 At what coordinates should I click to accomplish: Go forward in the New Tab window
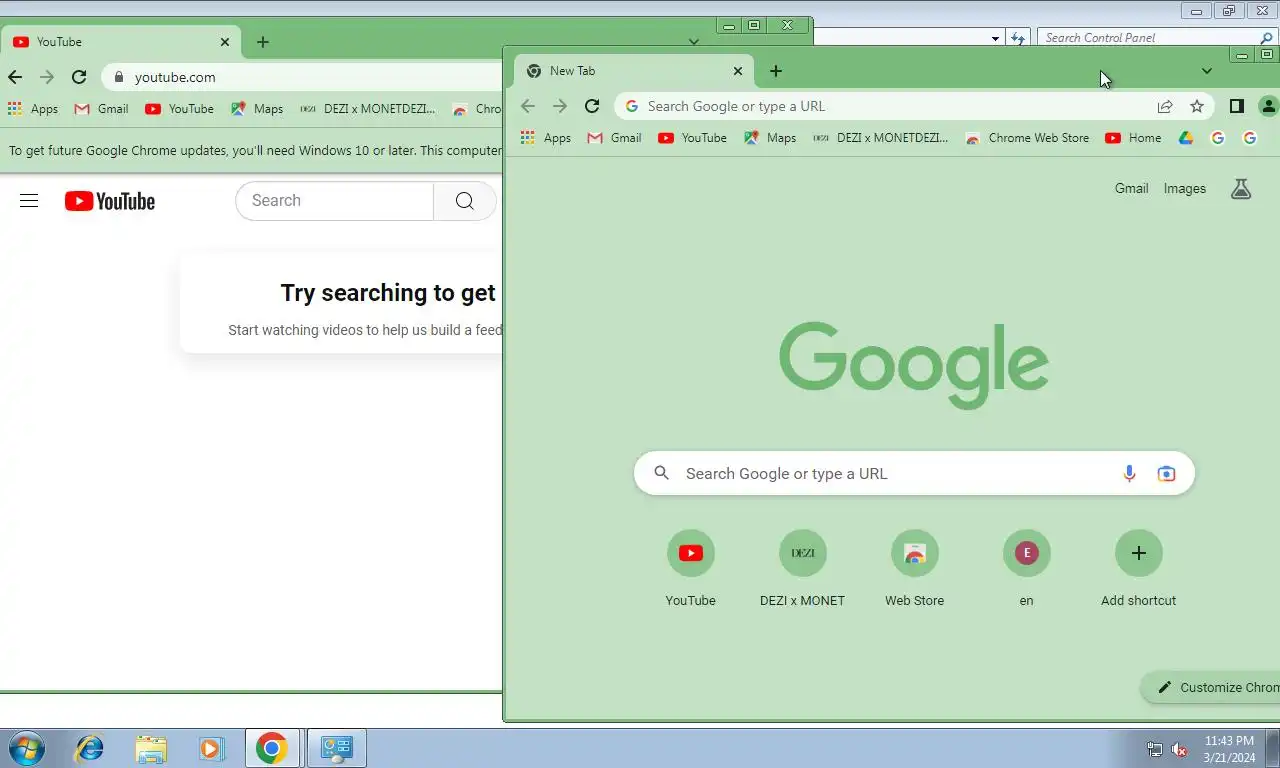pos(560,106)
